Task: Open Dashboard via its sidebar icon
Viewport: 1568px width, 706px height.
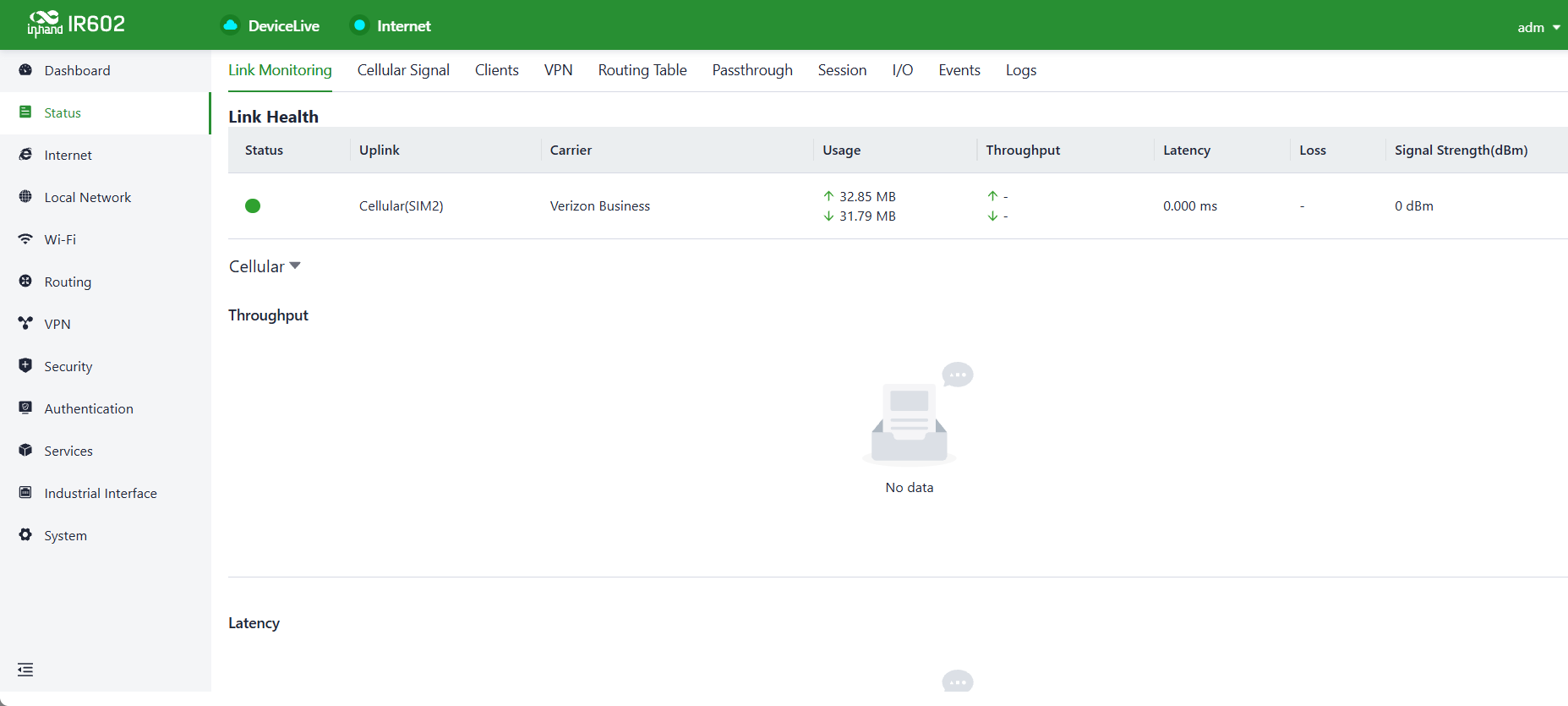Action: [25, 70]
